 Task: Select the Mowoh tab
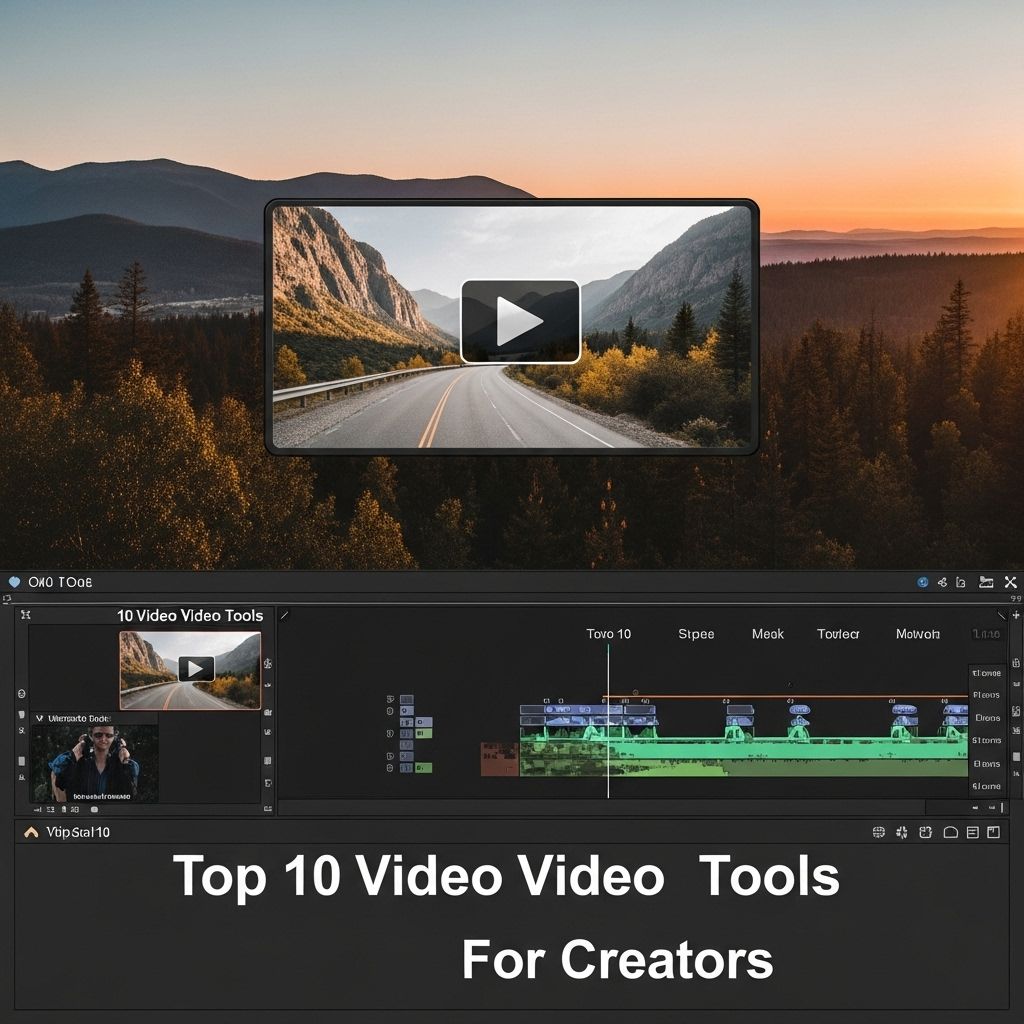pyautogui.click(x=917, y=634)
